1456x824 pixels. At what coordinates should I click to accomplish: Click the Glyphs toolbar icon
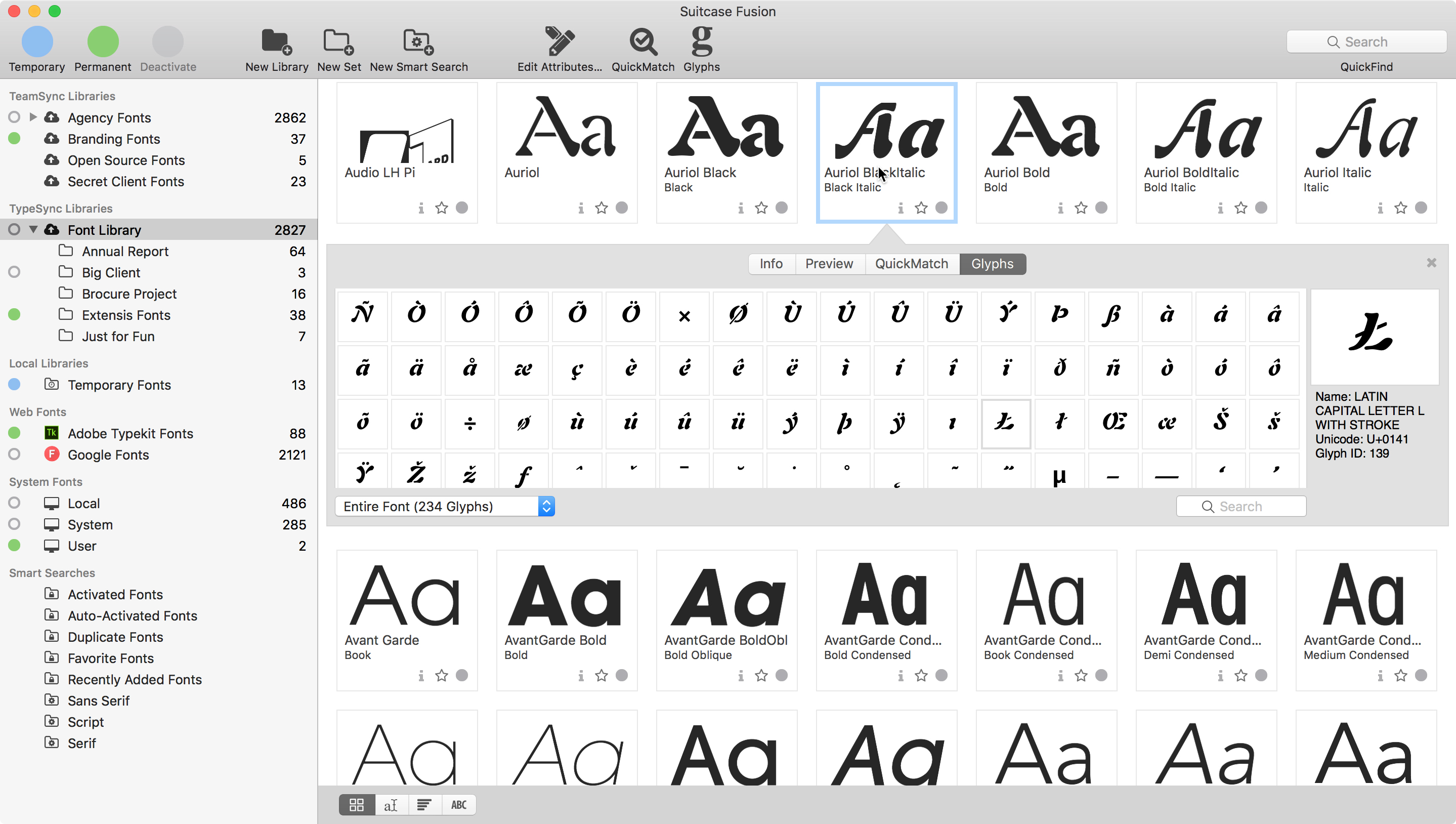pyautogui.click(x=701, y=43)
